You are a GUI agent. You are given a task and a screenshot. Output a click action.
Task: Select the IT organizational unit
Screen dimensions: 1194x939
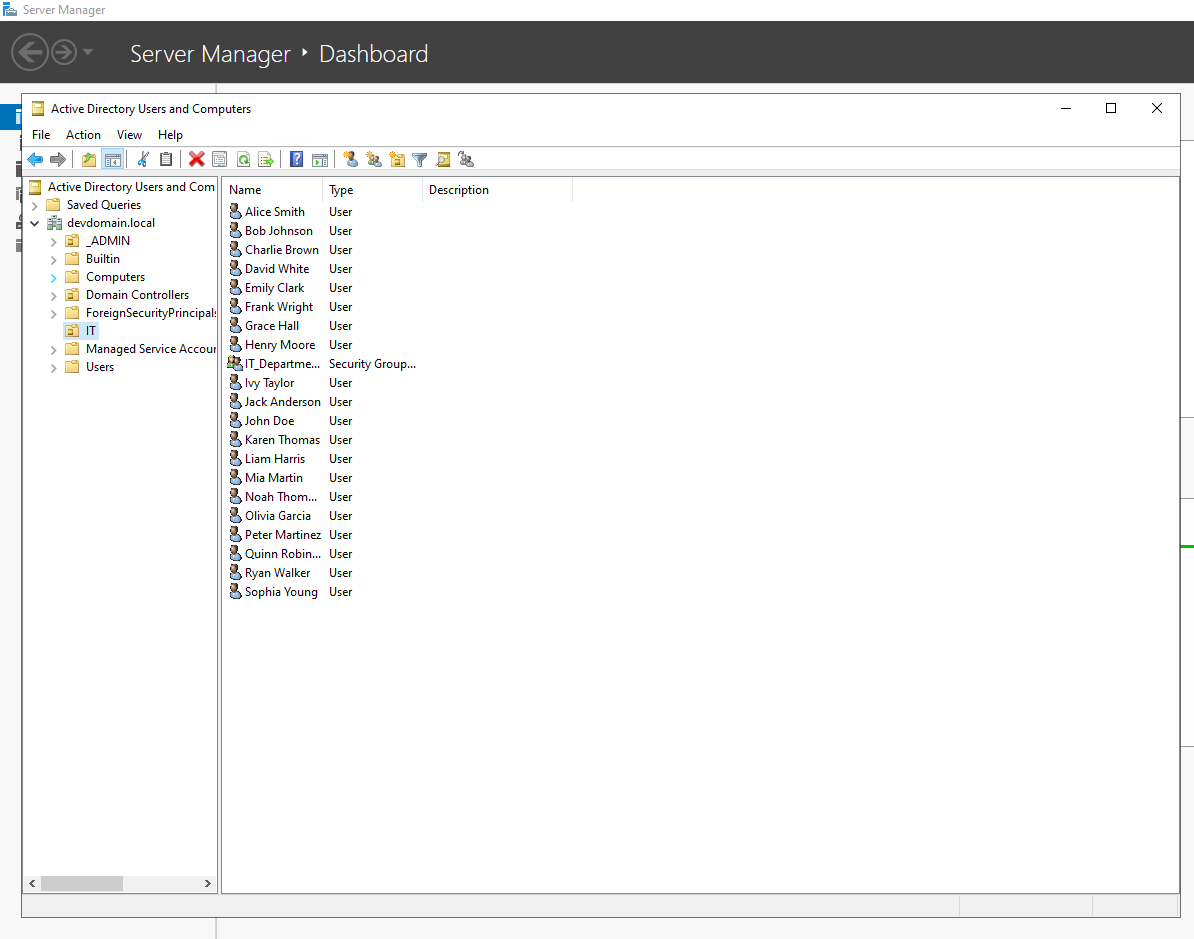(x=91, y=331)
